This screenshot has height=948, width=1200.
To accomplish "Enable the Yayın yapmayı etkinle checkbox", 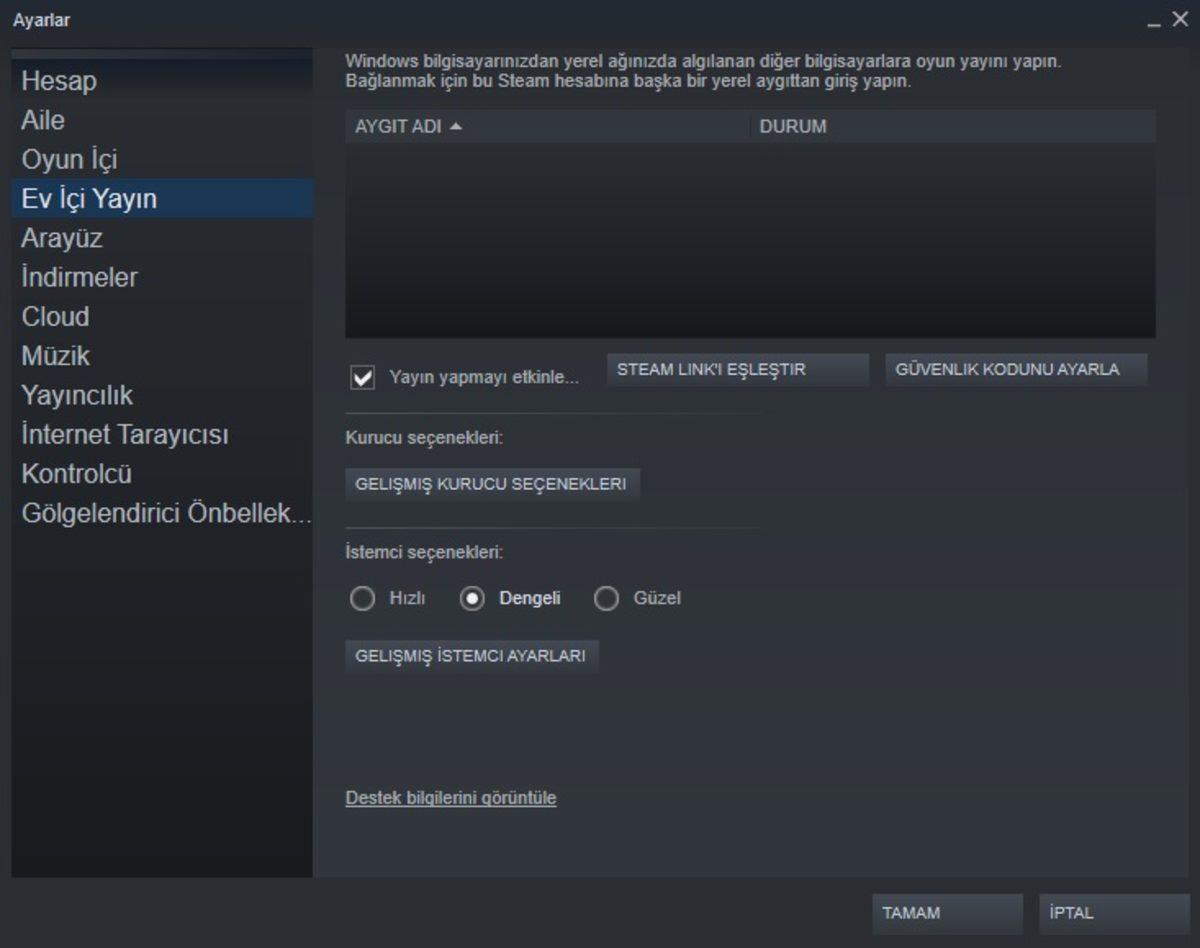I will coord(362,371).
